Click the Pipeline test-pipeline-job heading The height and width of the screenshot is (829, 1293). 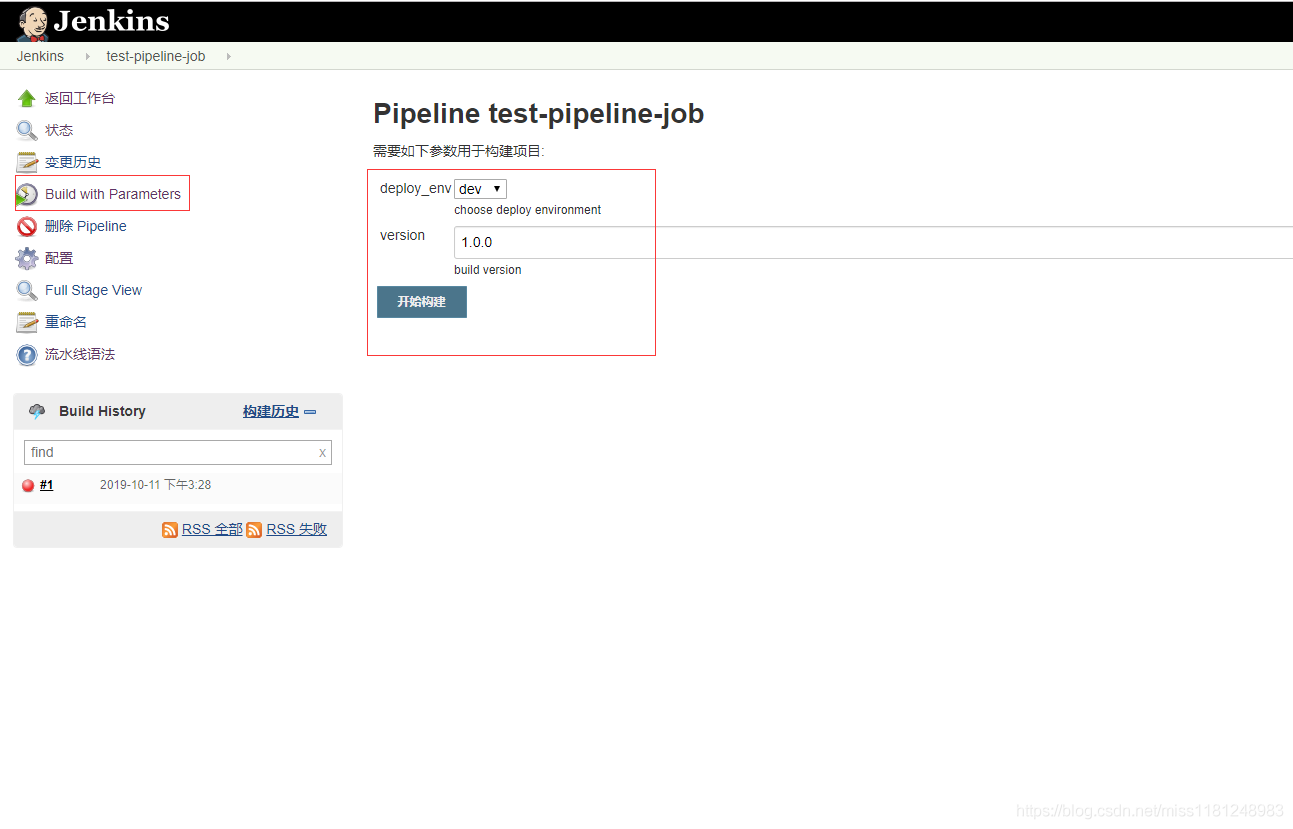click(x=538, y=114)
